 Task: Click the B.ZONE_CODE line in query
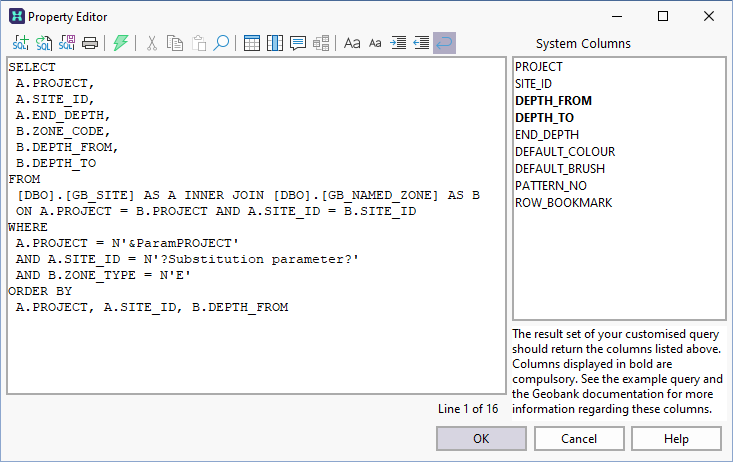63,131
